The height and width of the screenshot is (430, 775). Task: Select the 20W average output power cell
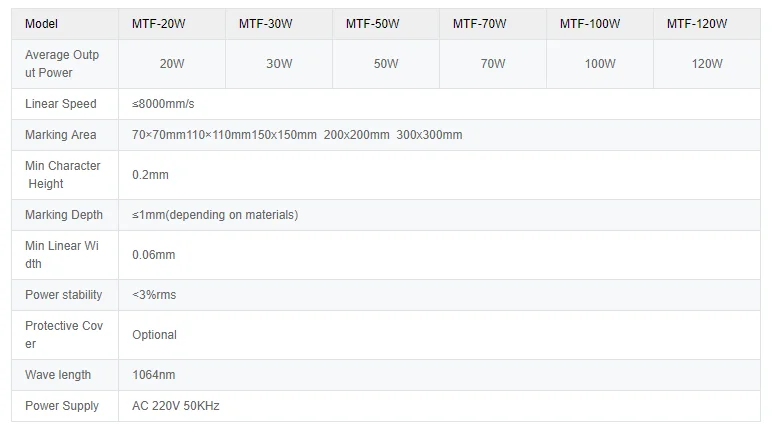pyautogui.click(x=172, y=64)
